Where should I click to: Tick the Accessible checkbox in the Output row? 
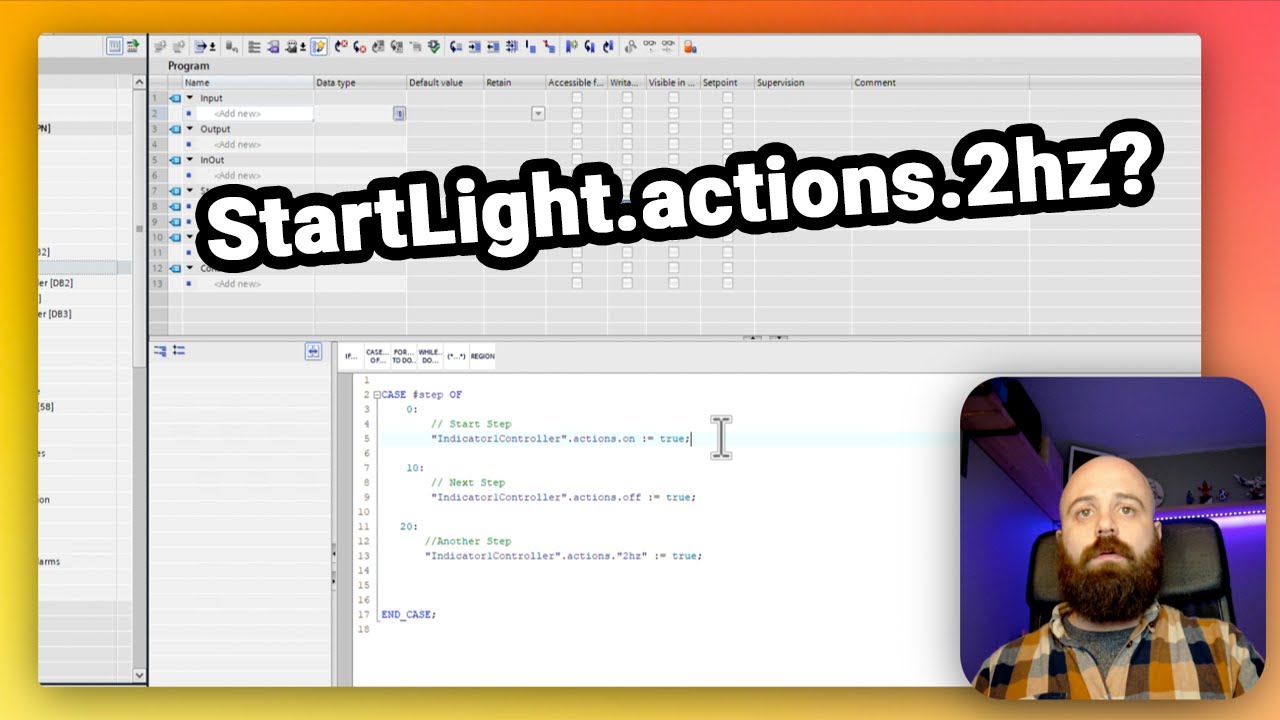pyautogui.click(x=577, y=129)
